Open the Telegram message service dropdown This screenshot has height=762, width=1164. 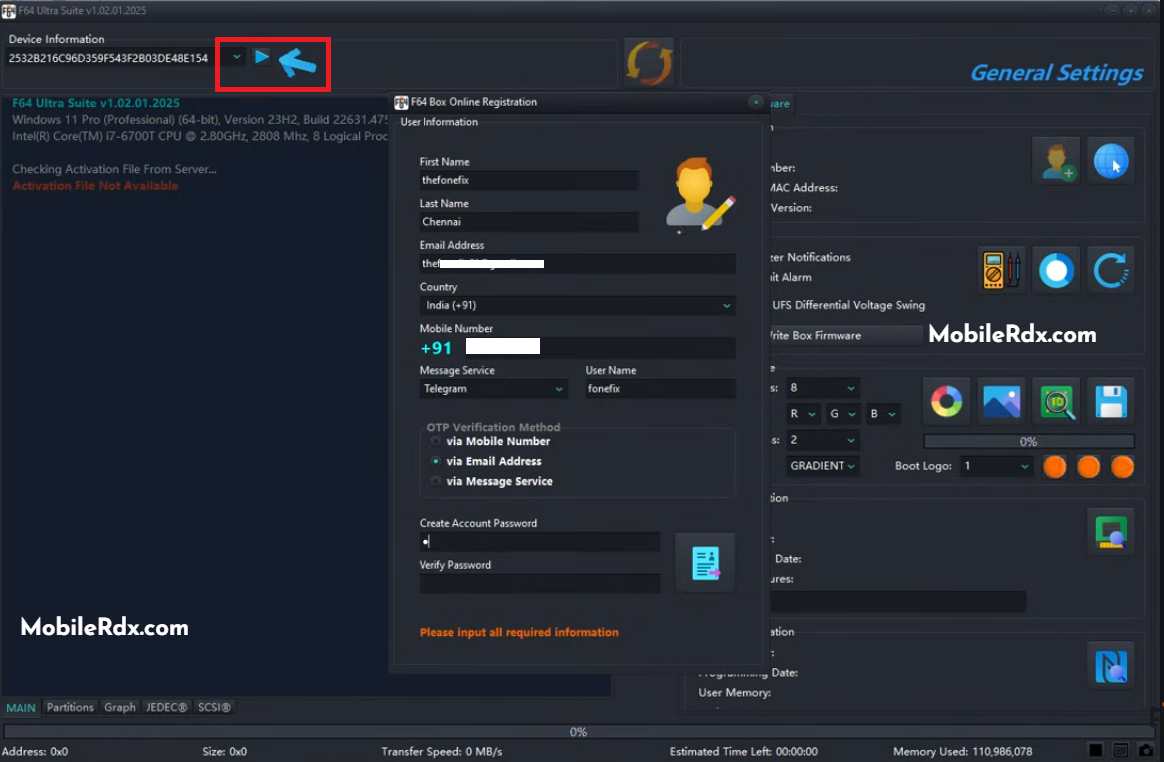[x=494, y=388]
